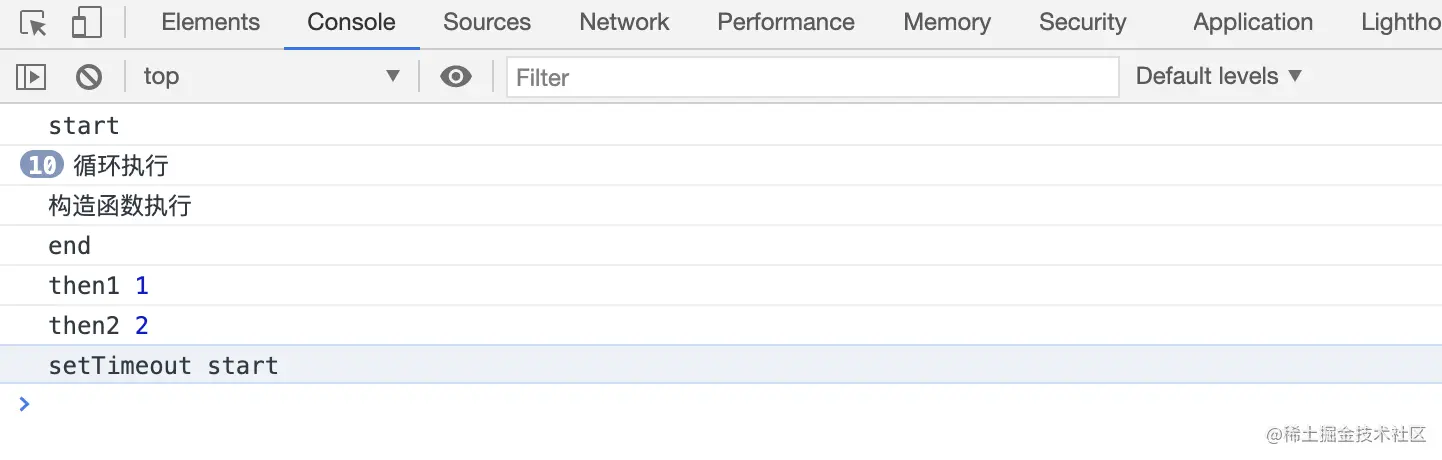Click the inspect element picker icon
This screenshot has height=460, width=1442.
34,23
